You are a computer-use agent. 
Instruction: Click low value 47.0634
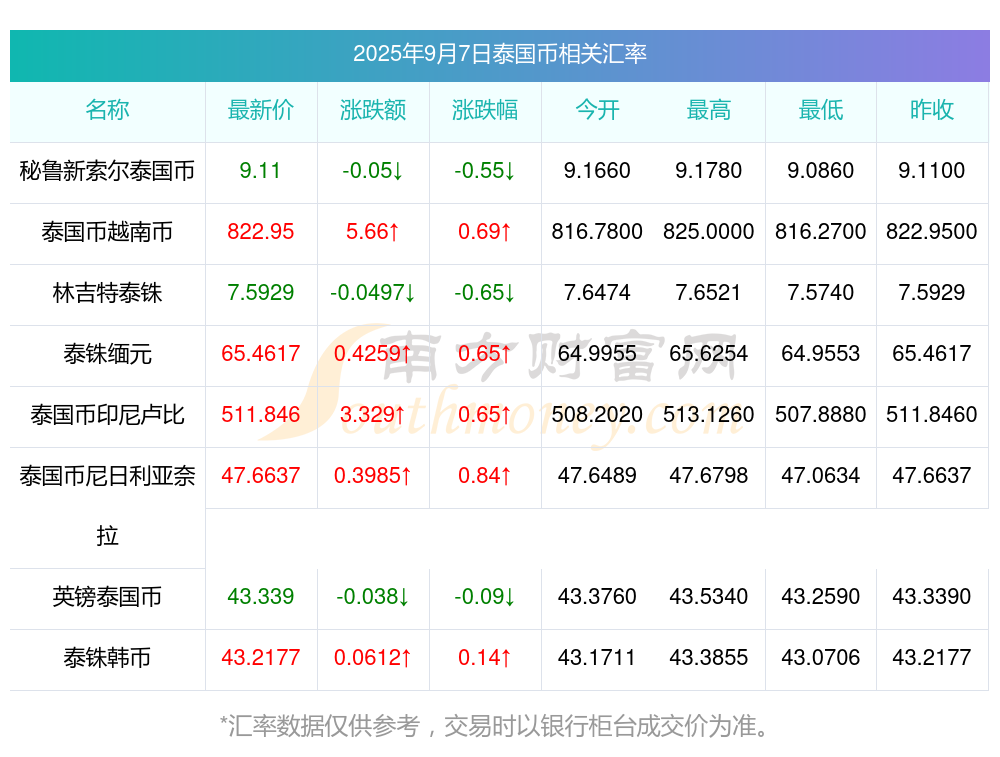pos(821,475)
